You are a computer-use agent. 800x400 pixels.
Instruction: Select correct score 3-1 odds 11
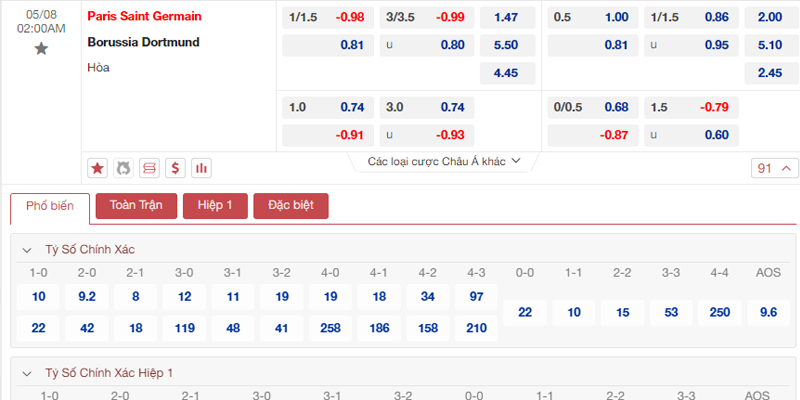pyautogui.click(x=233, y=297)
